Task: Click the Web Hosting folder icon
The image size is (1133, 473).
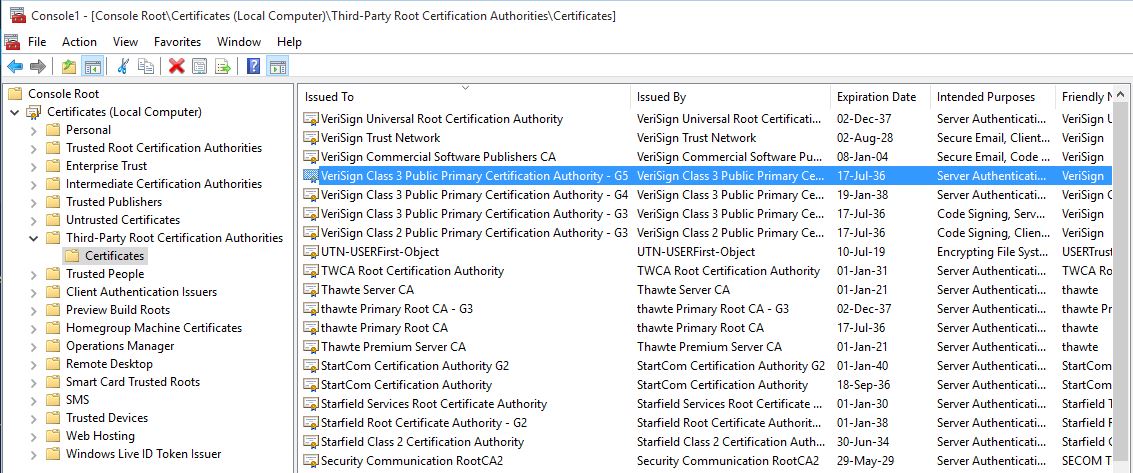Action: 53,436
